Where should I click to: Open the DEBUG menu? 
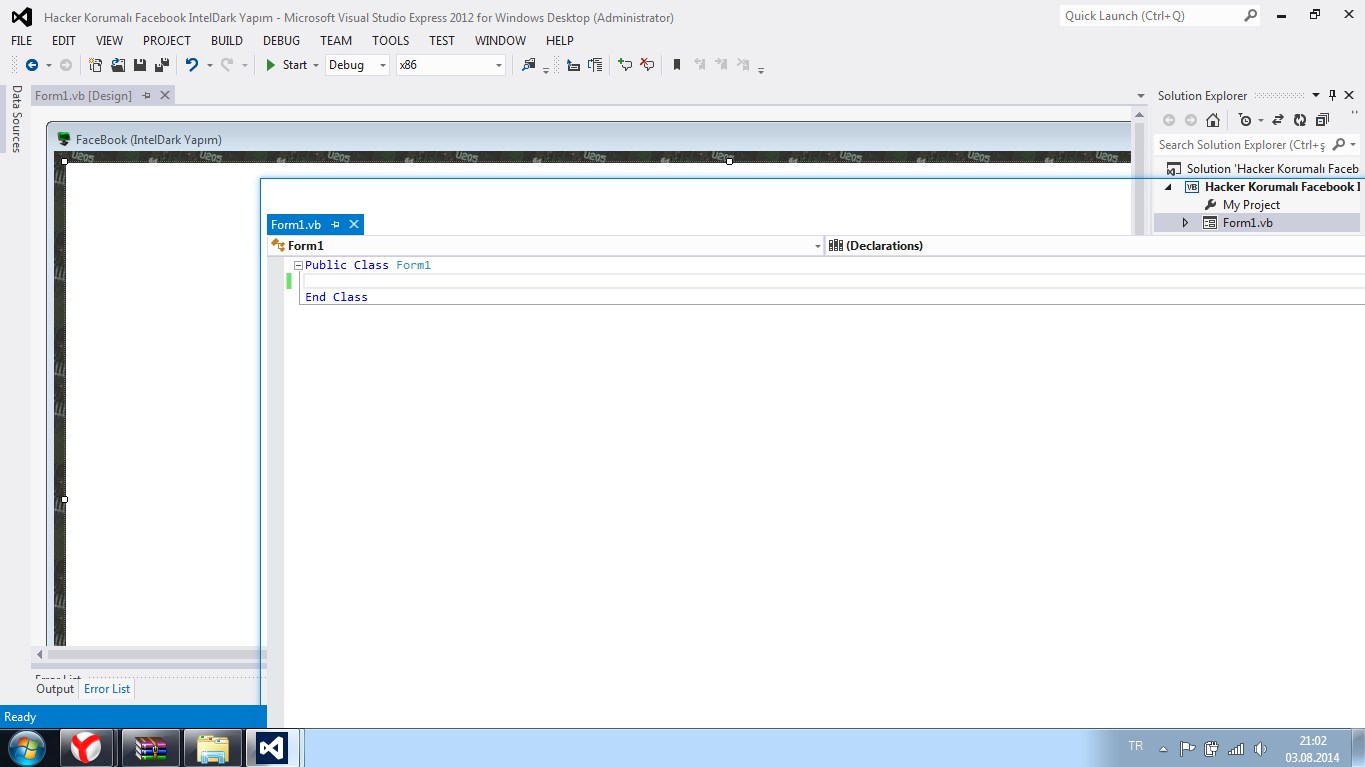pyautogui.click(x=281, y=41)
